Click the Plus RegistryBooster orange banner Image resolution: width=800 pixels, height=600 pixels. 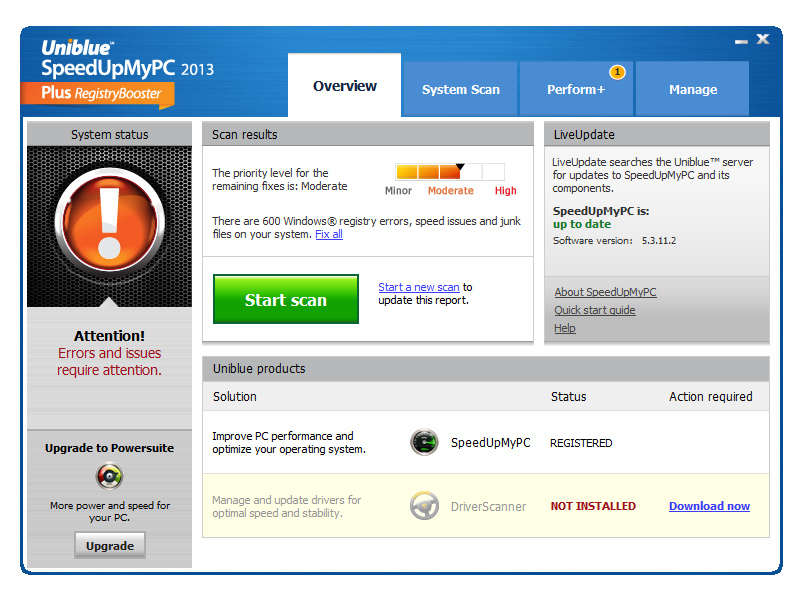pyautogui.click(x=98, y=94)
